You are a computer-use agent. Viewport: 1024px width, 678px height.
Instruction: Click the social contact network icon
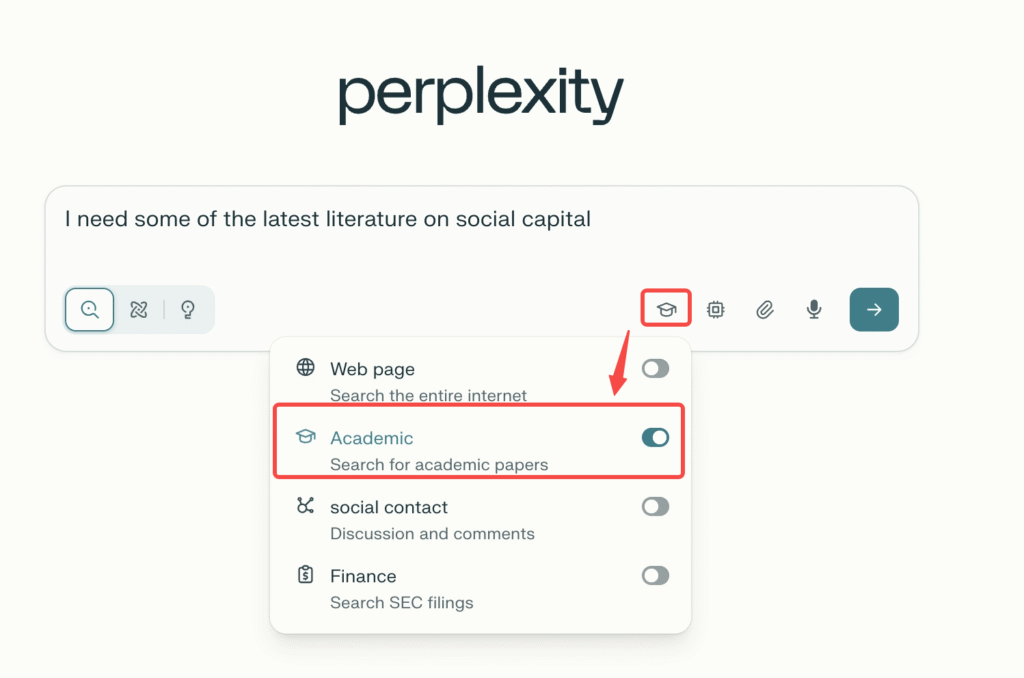click(x=306, y=506)
